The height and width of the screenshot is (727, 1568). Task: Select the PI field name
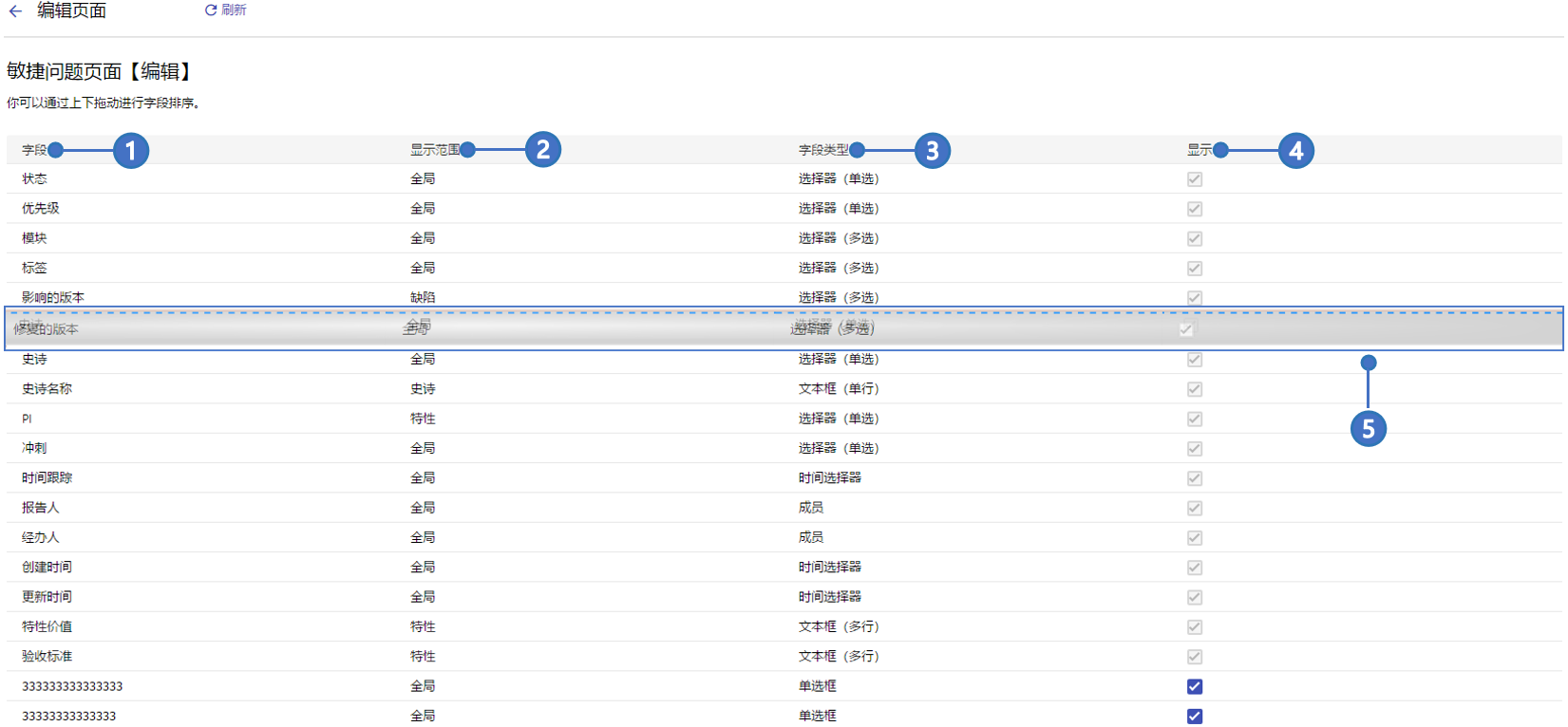point(27,419)
